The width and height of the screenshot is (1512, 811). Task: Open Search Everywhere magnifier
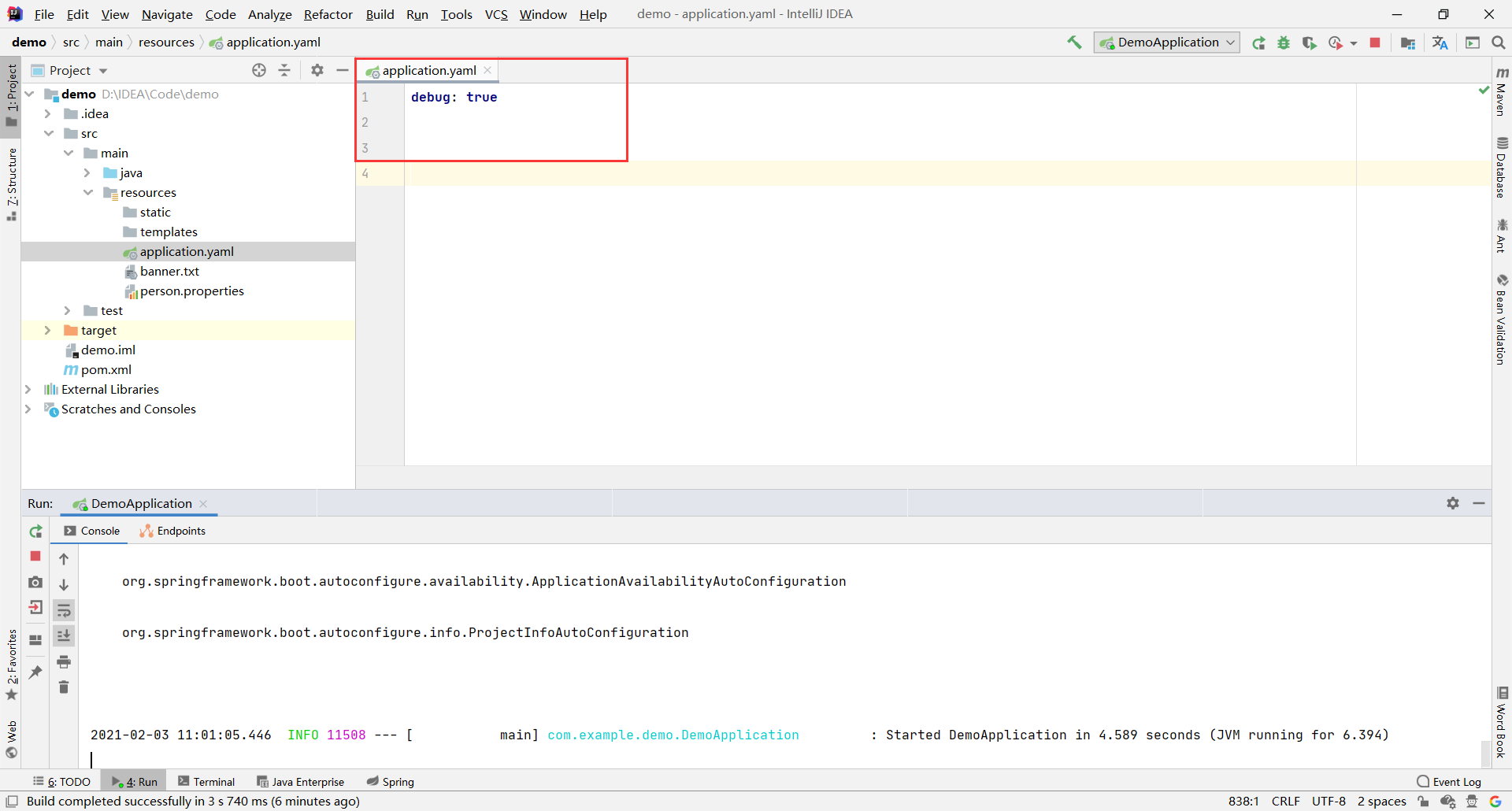pyautogui.click(x=1499, y=42)
